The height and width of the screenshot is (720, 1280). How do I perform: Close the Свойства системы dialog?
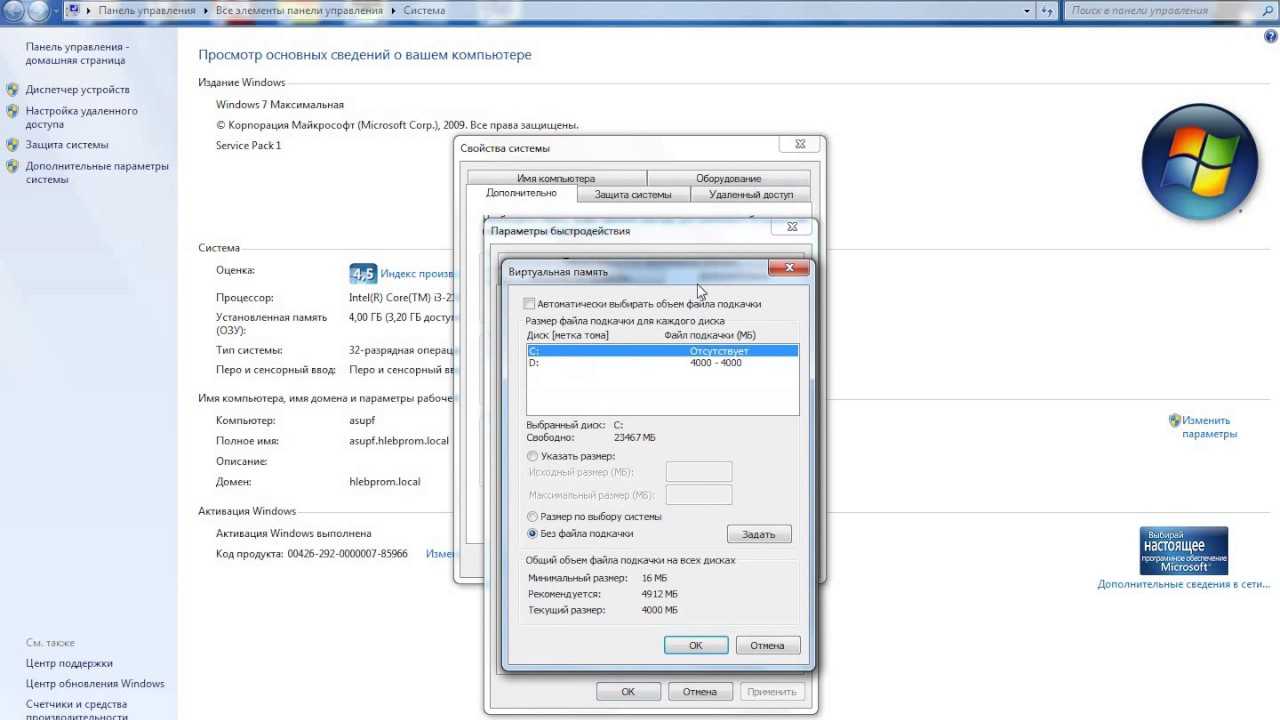pyautogui.click(x=800, y=144)
